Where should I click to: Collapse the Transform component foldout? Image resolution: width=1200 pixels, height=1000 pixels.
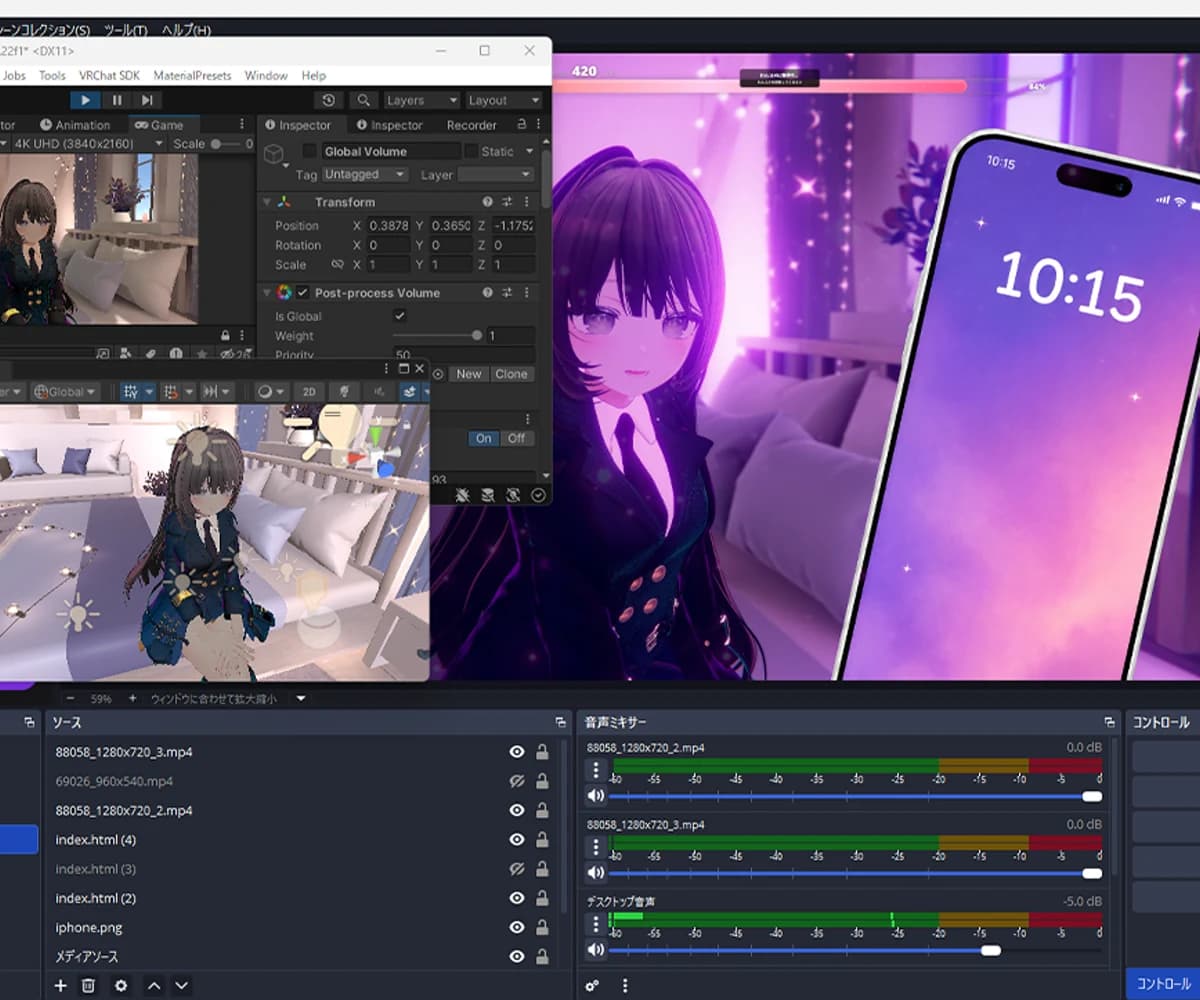coord(267,202)
